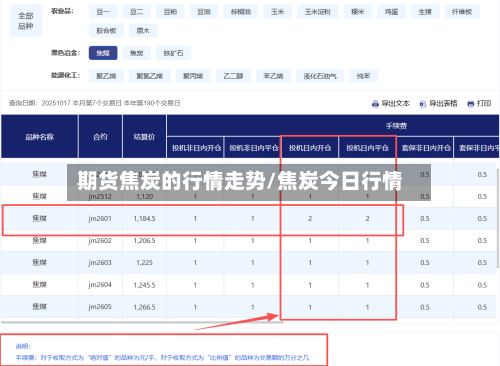The image size is (500, 366).
Task: Click the 查询日期 20251017 info text
Action: coord(94,103)
